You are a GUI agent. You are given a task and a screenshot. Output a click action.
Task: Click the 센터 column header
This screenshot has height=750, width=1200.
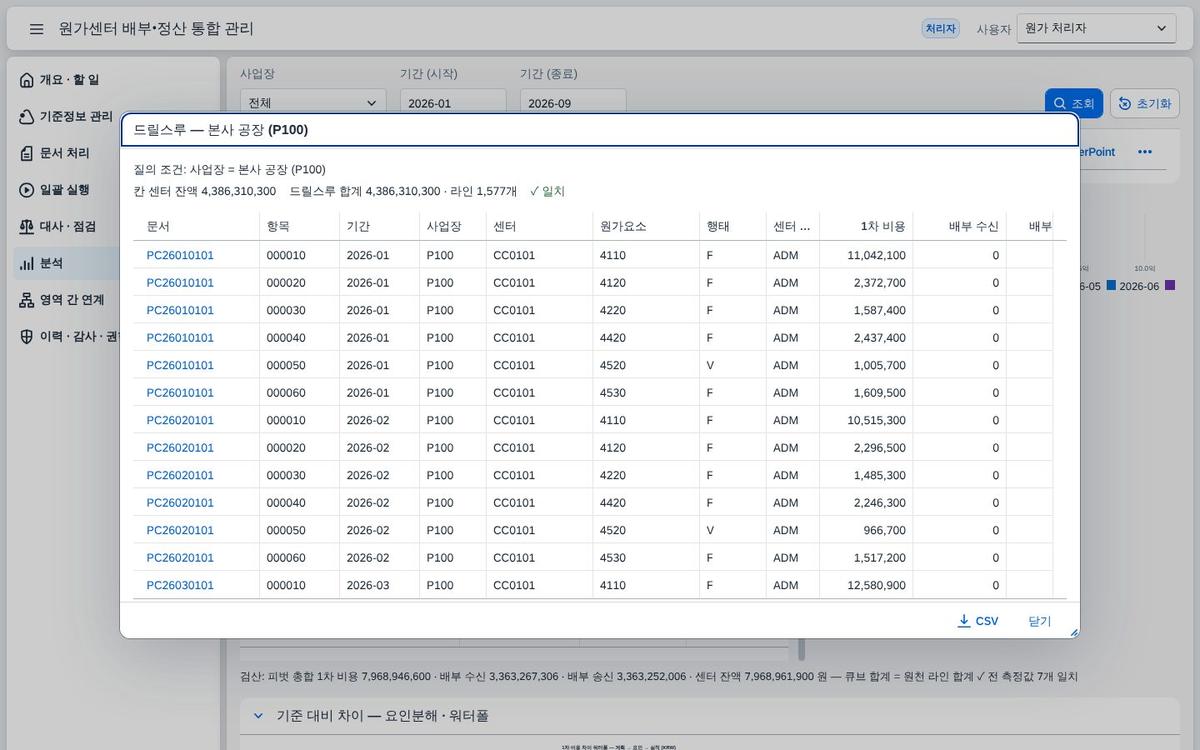(539, 226)
